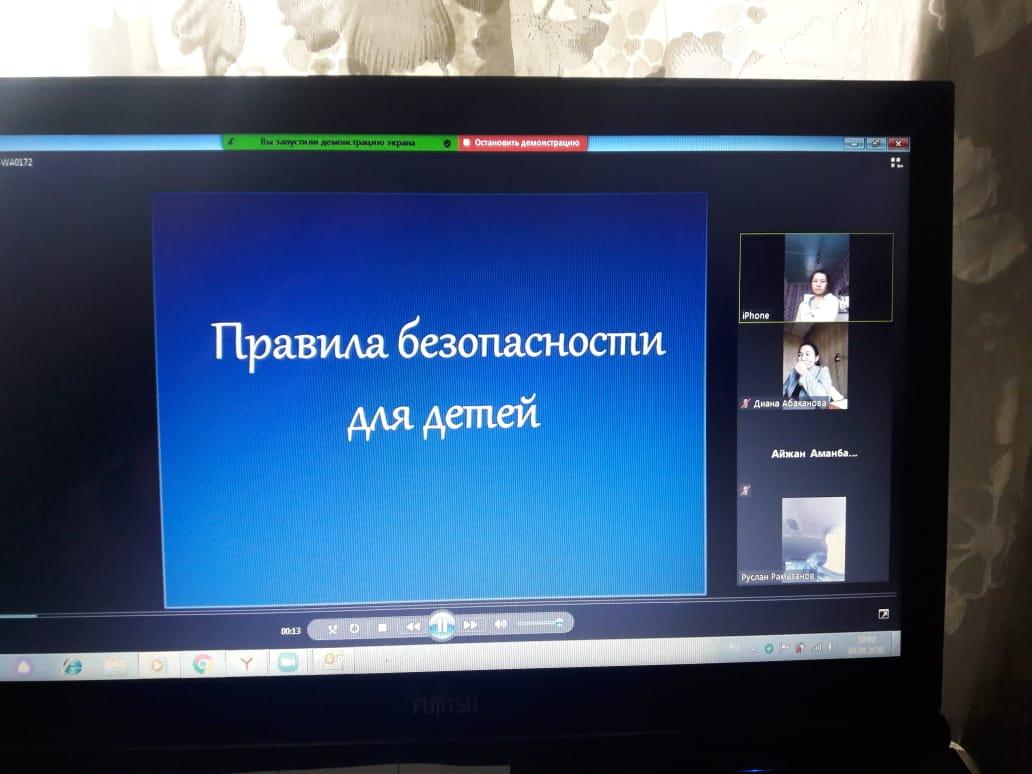Click the Айжан Аманба... participant tile
This screenshot has height=774, width=1032.
pos(814,454)
